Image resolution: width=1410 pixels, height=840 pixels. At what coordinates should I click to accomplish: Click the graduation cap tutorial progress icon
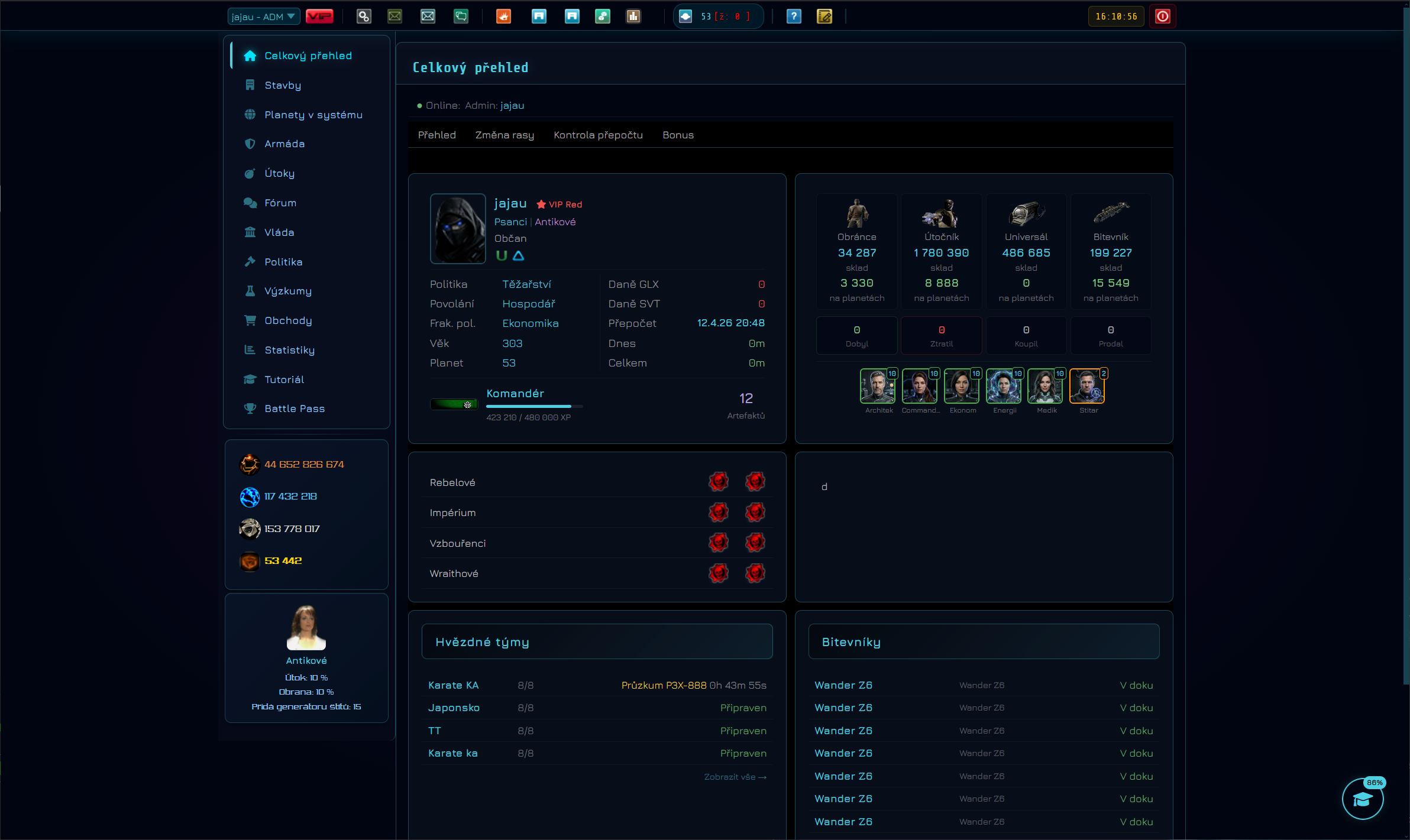tap(1363, 799)
